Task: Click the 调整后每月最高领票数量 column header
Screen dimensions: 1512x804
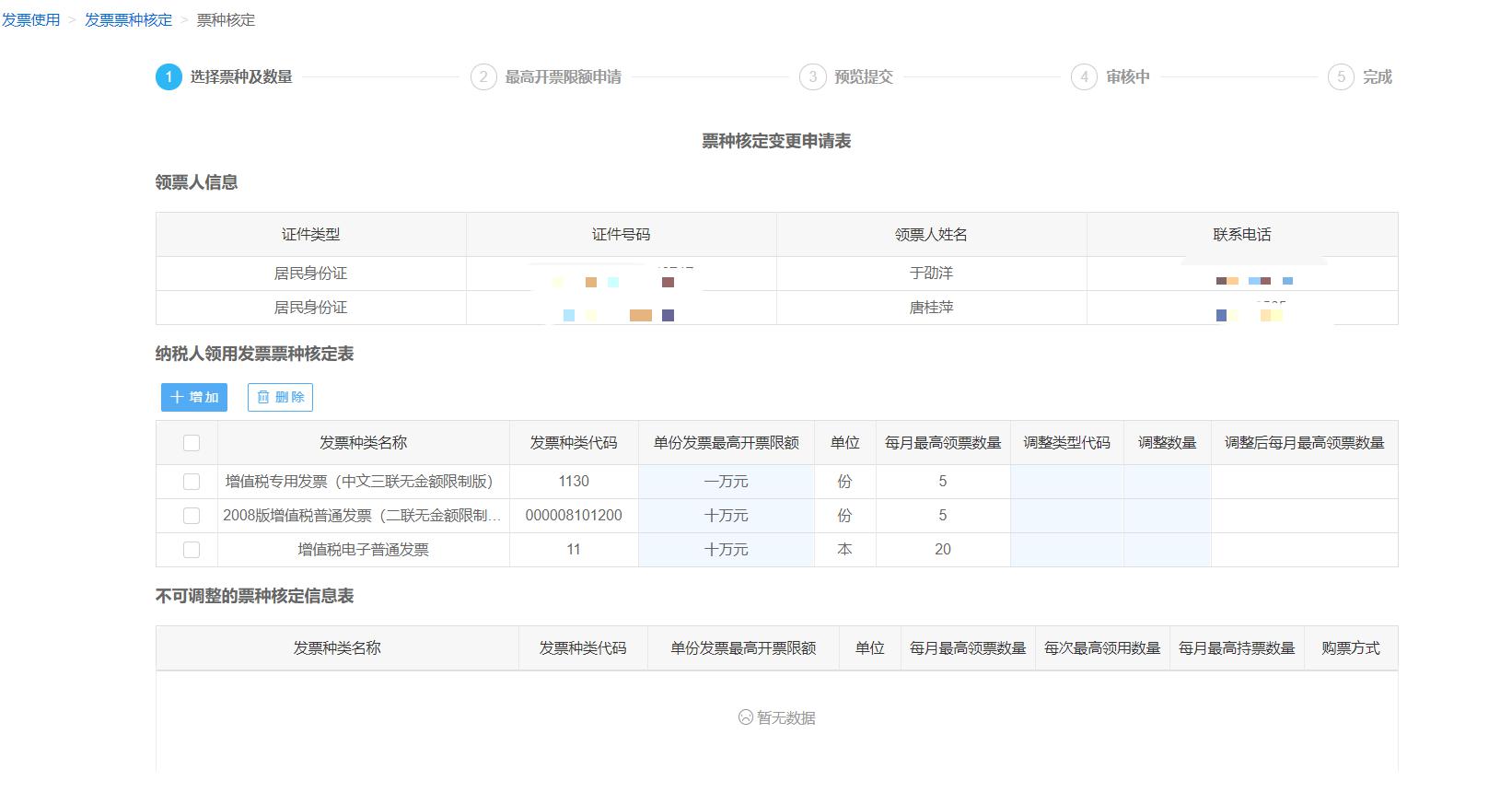Action: point(1304,443)
